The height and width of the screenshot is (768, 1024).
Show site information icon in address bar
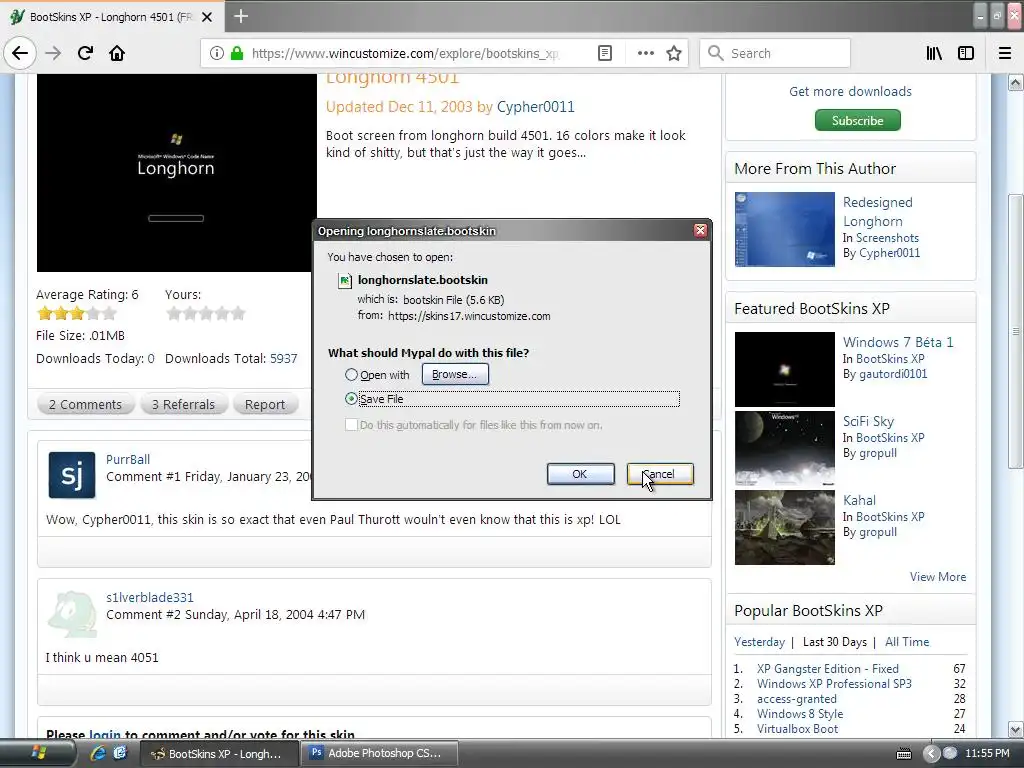[216, 53]
